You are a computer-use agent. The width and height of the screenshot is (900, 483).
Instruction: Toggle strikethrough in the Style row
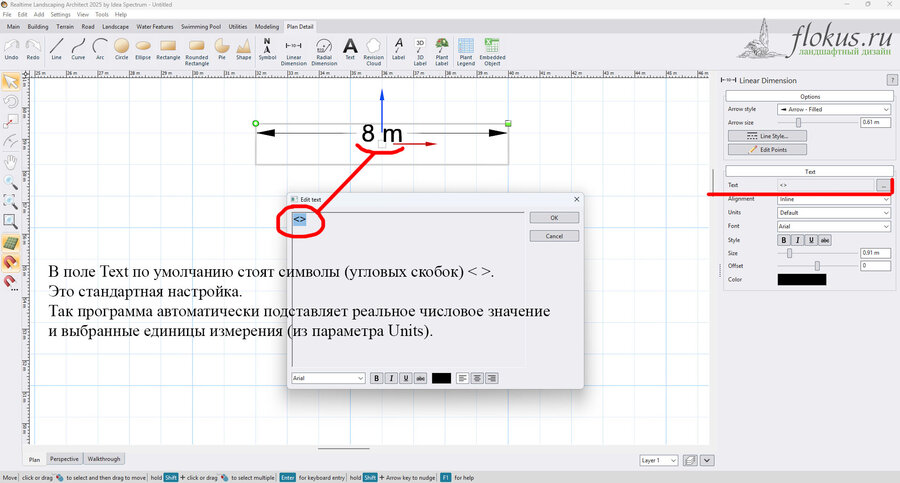(825, 240)
